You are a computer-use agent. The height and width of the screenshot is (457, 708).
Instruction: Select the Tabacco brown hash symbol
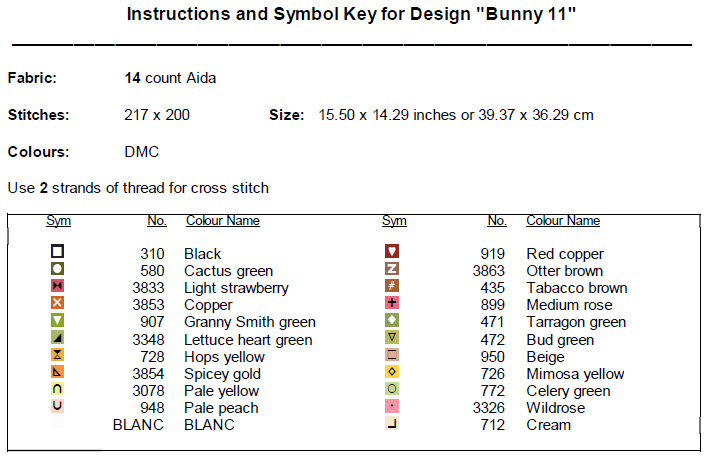[x=392, y=287]
